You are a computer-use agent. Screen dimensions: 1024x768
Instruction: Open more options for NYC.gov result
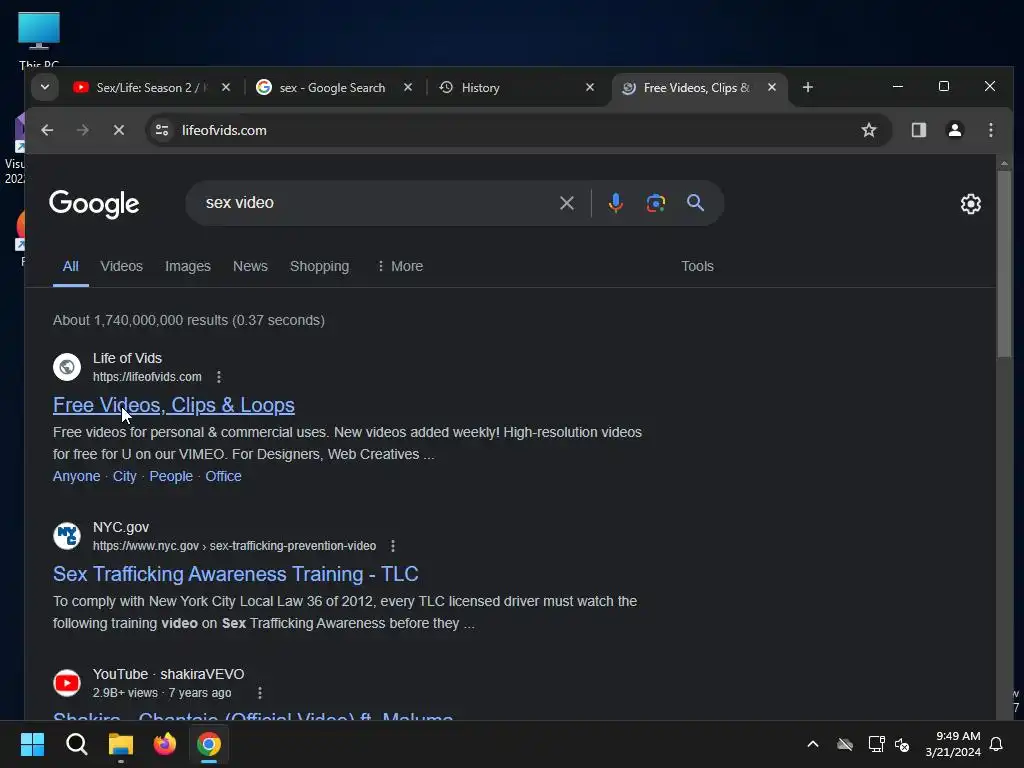(x=392, y=546)
